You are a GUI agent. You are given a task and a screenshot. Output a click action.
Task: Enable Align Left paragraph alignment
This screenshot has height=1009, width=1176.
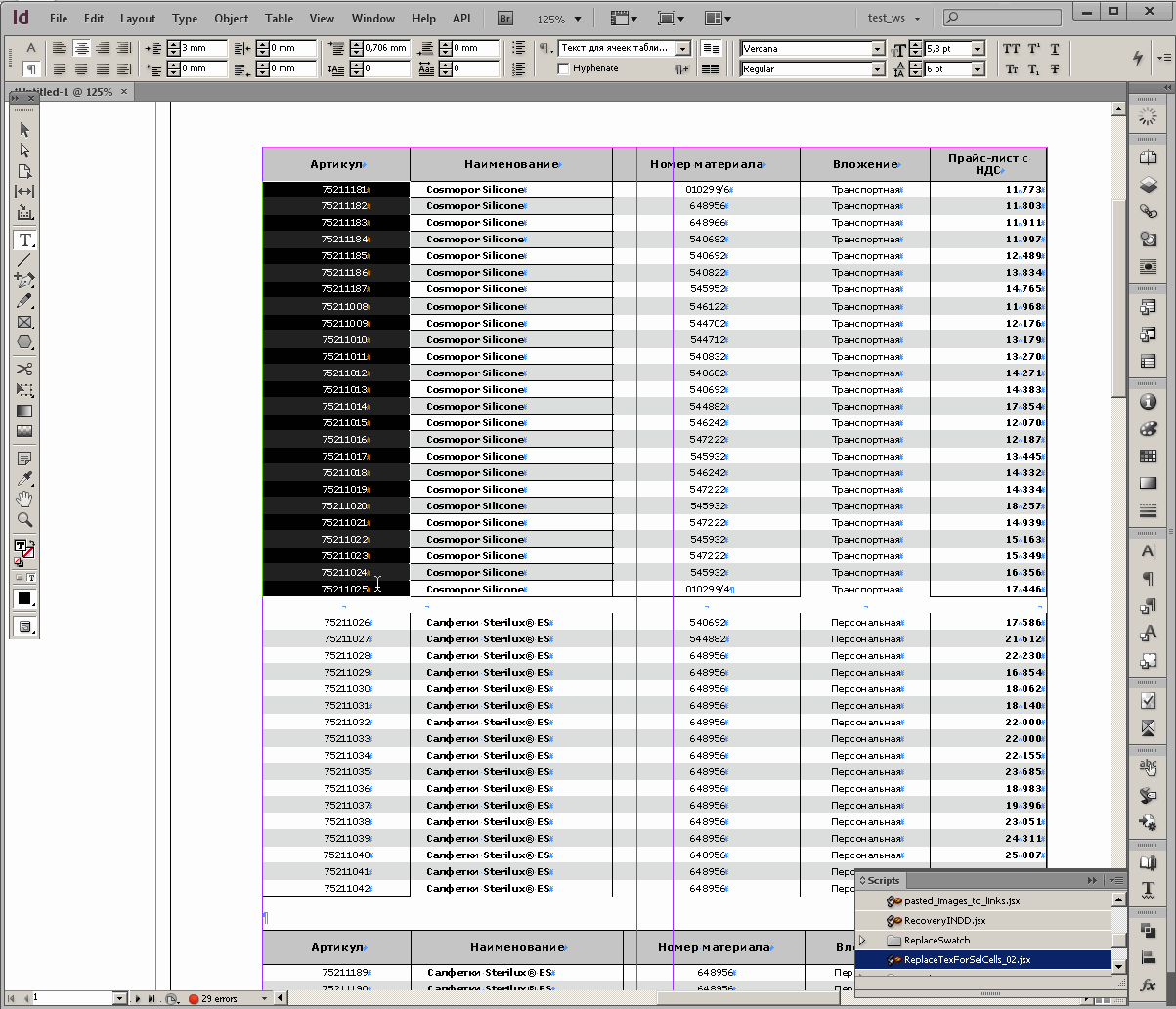[61, 48]
